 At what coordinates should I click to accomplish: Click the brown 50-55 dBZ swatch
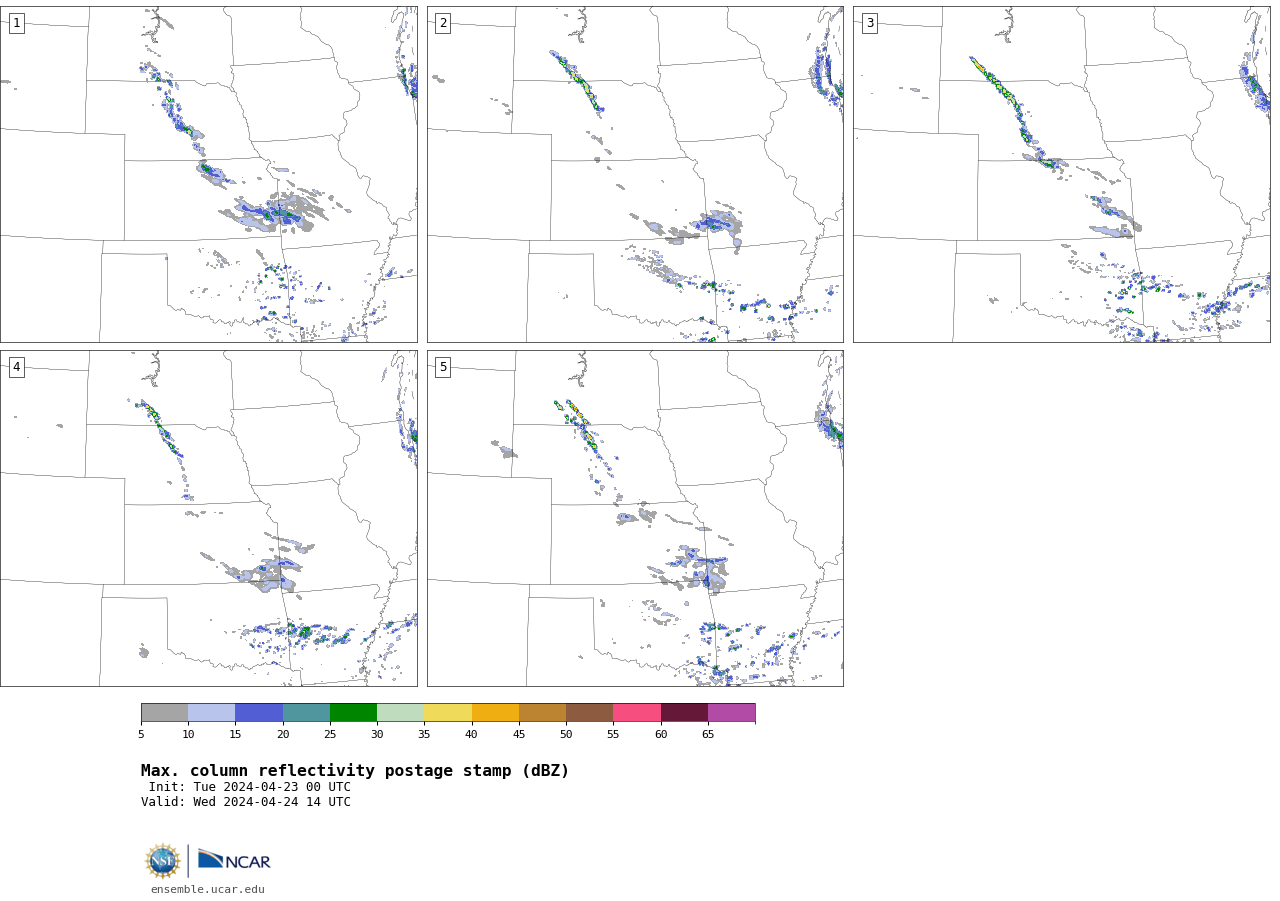pyautogui.click(x=589, y=712)
